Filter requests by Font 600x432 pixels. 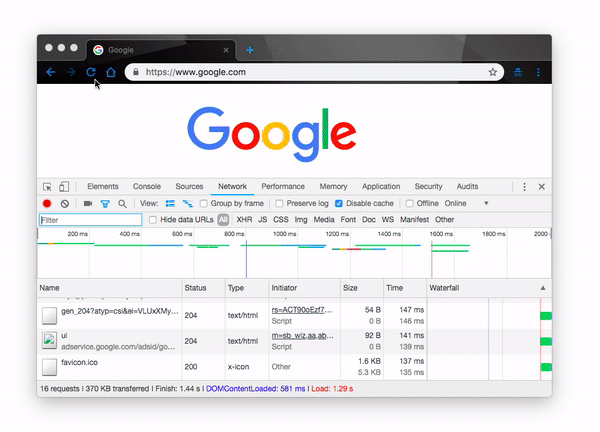coord(348,220)
